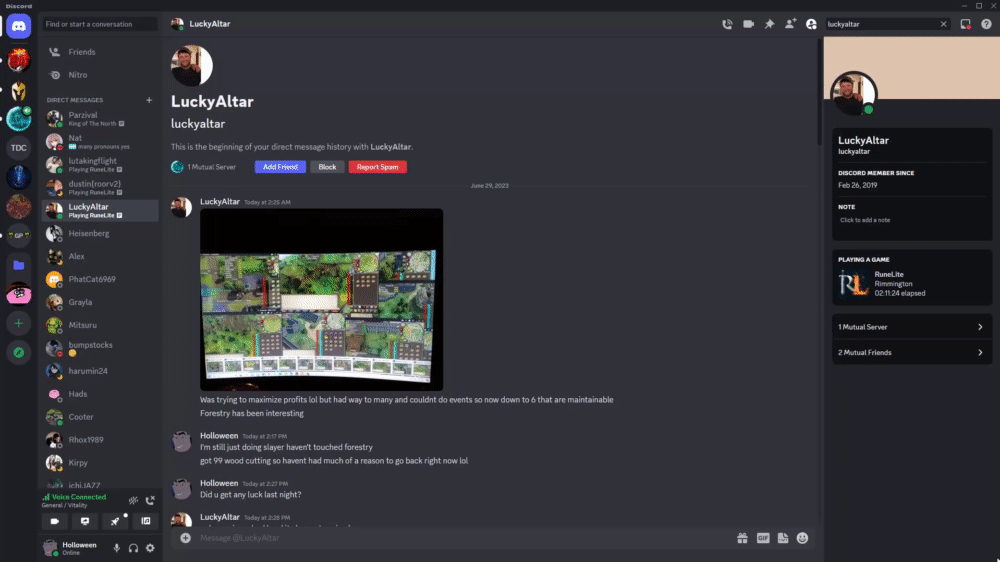Open pinned messages icon
Viewport: 1000px width, 562px height.
click(769, 24)
